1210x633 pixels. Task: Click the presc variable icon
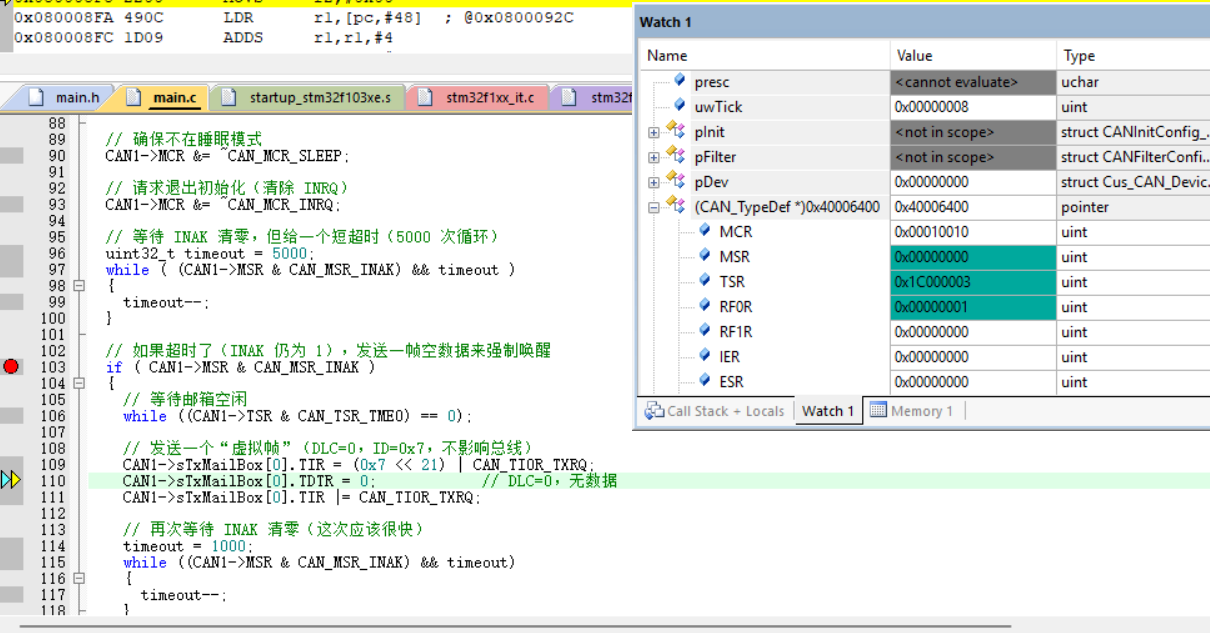click(679, 81)
